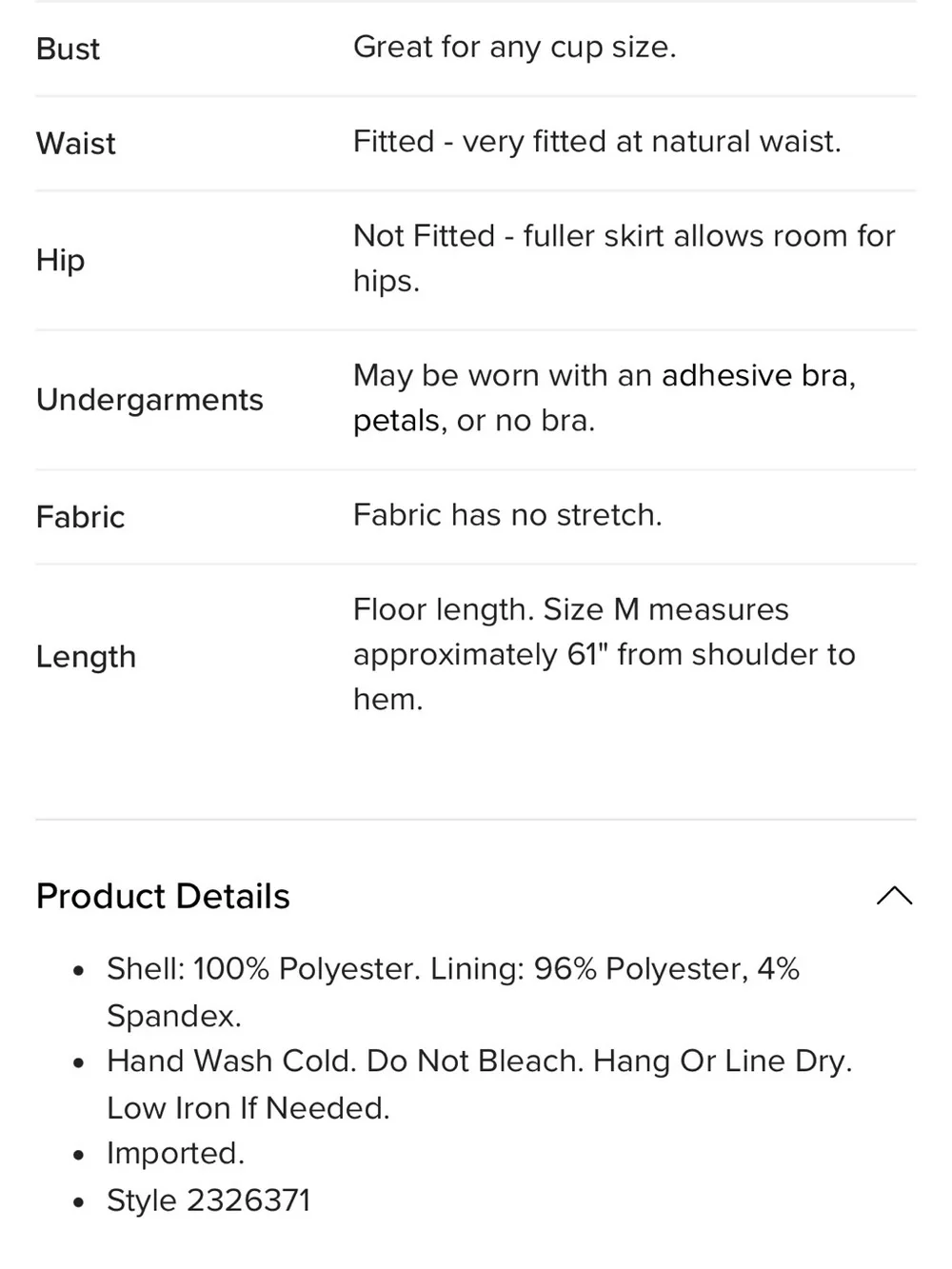
Task: Click the Hip row label
Action: [x=60, y=260]
